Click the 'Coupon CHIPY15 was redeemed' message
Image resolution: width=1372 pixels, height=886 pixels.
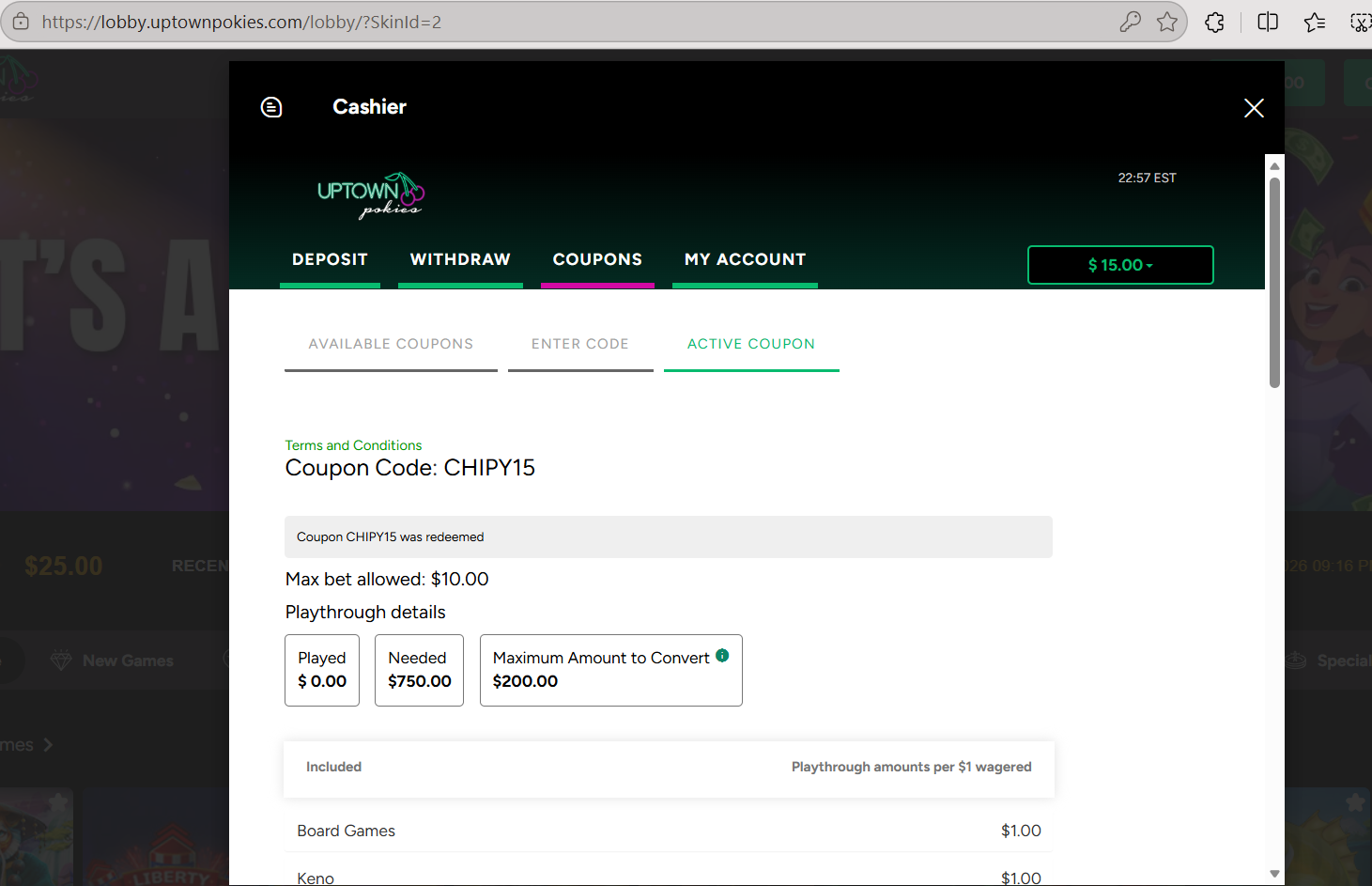pyautogui.click(x=669, y=537)
